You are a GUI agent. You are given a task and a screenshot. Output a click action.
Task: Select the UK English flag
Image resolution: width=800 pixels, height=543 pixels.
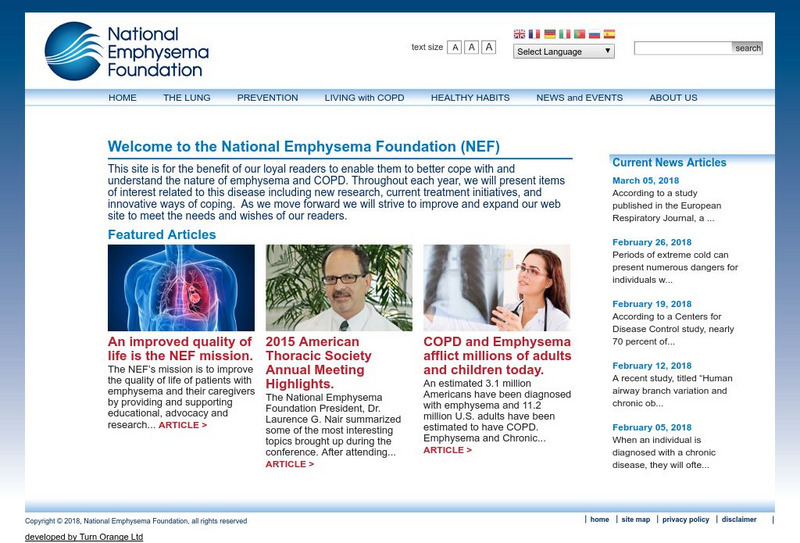pos(519,34)
